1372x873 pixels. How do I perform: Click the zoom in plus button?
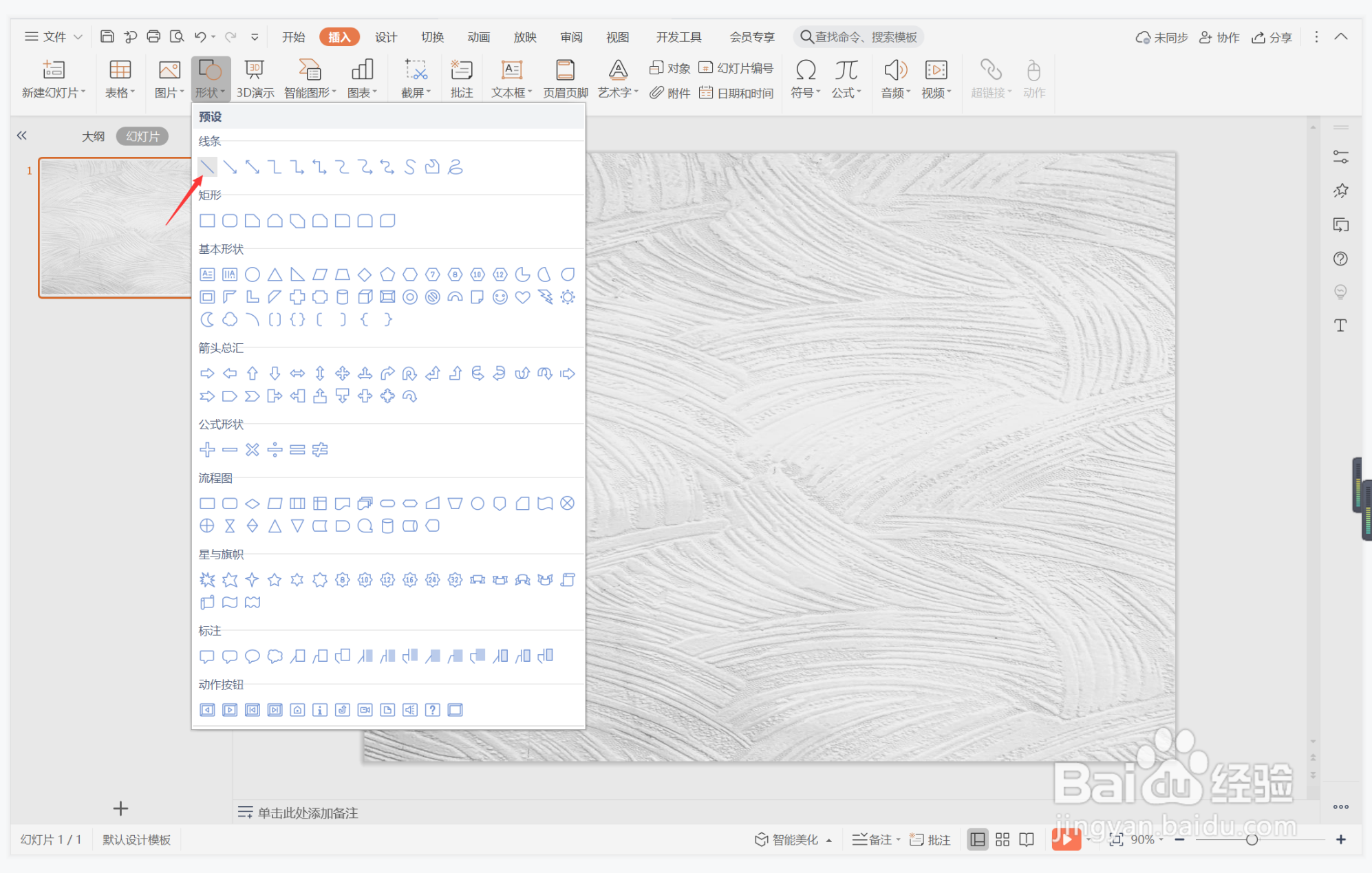click(x=1340, y=839)
